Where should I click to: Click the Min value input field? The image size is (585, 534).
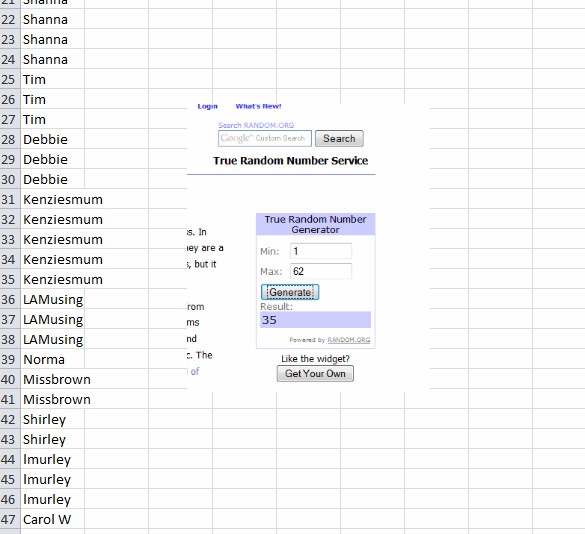coord(321,251)
